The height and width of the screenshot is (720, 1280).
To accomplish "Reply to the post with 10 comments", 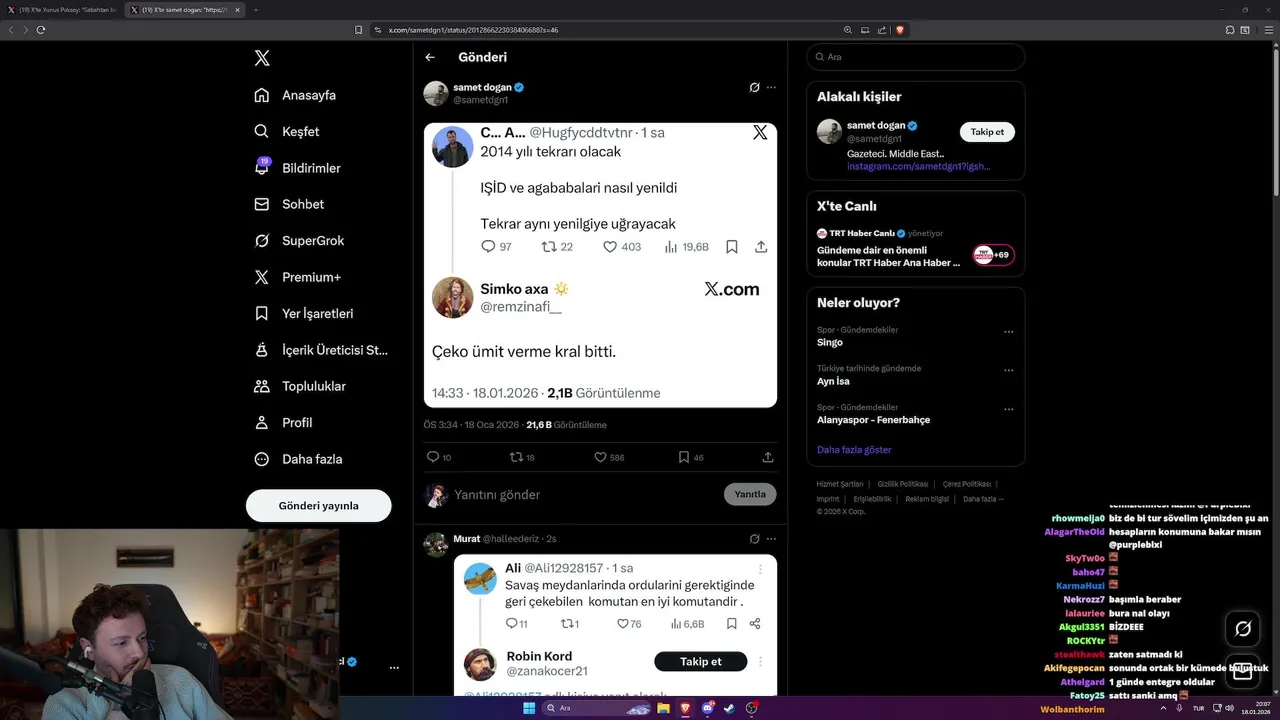I will click(x=439, y=457).
